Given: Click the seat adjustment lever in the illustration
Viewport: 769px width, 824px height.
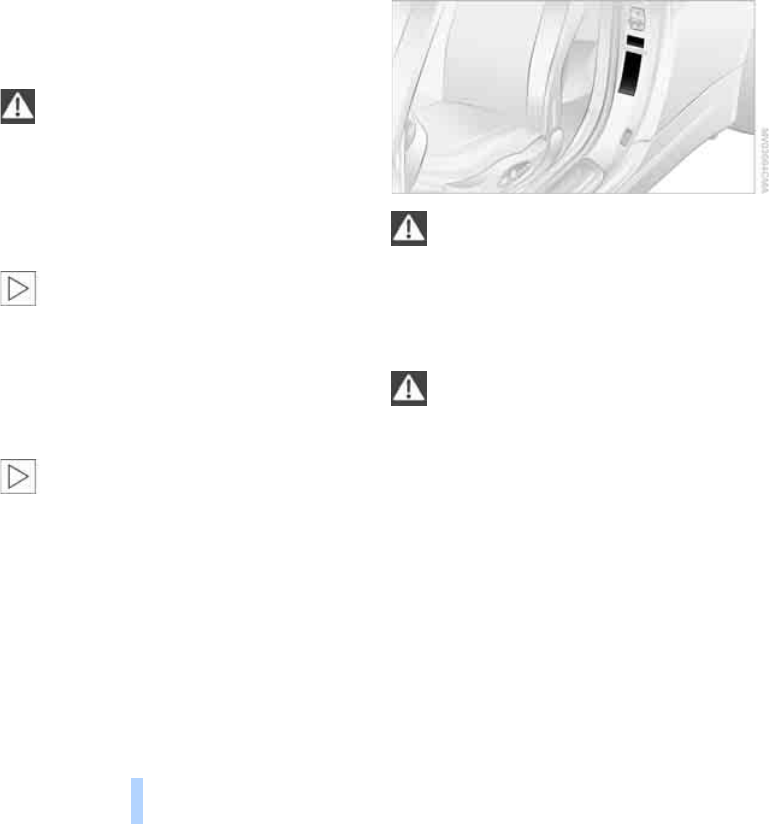Looking at the screenshot, I should click(515, 172).
